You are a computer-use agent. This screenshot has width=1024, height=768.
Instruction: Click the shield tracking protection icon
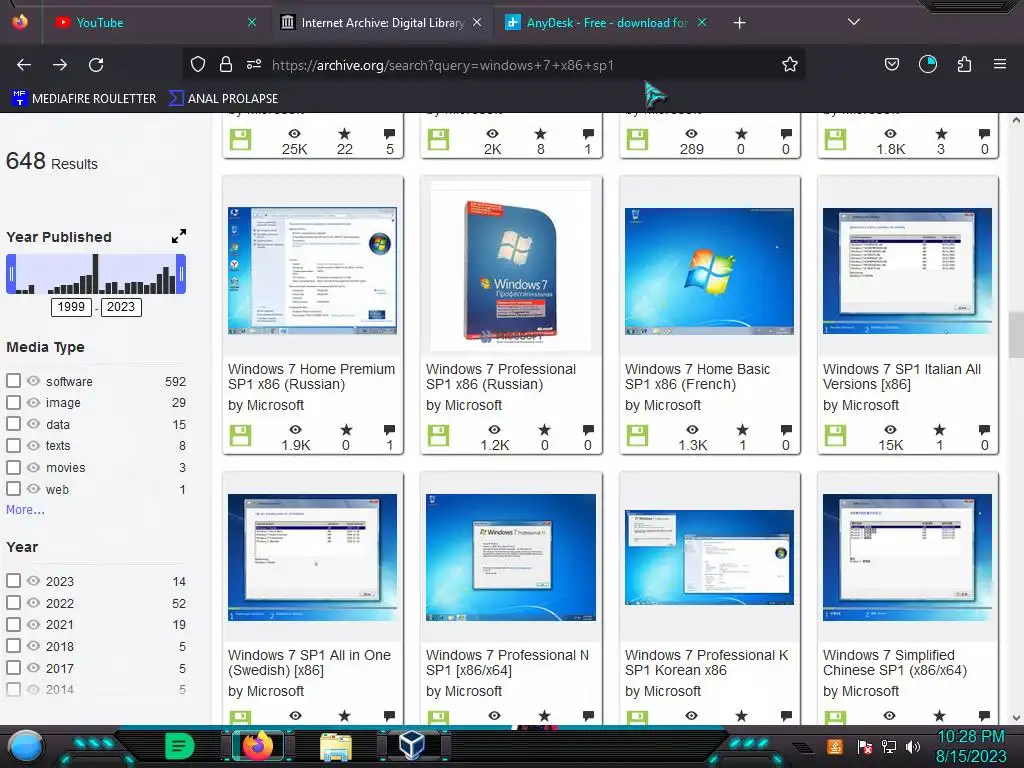198,64
